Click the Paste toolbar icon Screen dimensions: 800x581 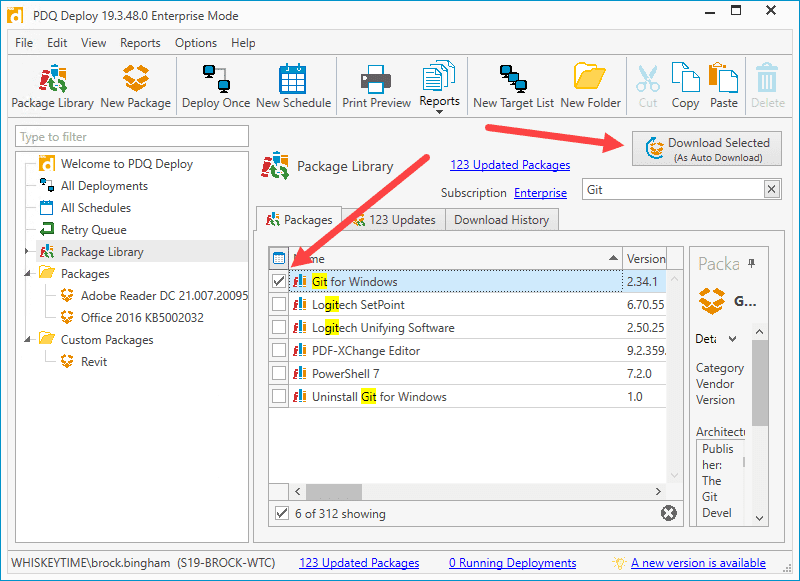coord(723,86)
